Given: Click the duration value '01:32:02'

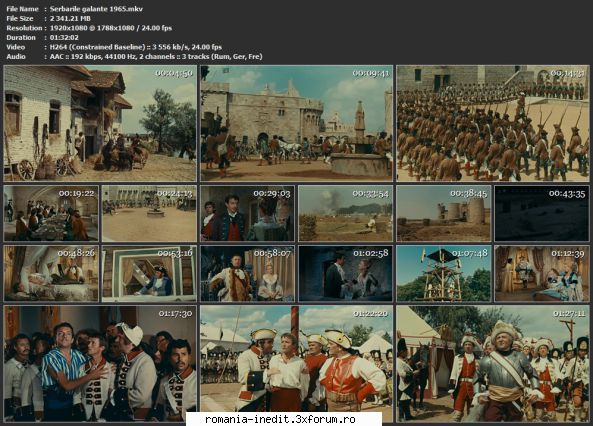Looking at the screenshot, I should (64, 37).
